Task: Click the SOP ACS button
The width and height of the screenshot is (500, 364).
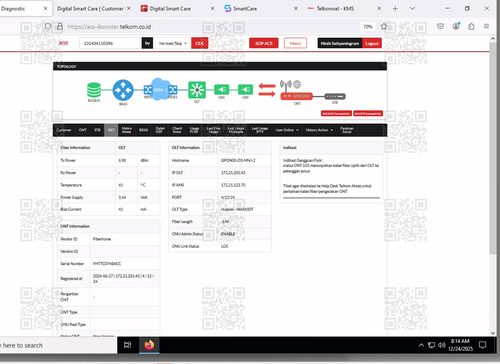Action: coord(264,43)
